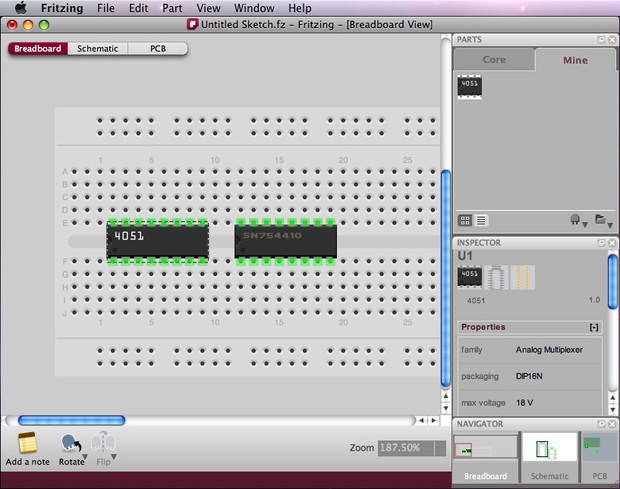Click the Flip tool icon
Viewport: 620px width, 489px height.
(103, 442)
